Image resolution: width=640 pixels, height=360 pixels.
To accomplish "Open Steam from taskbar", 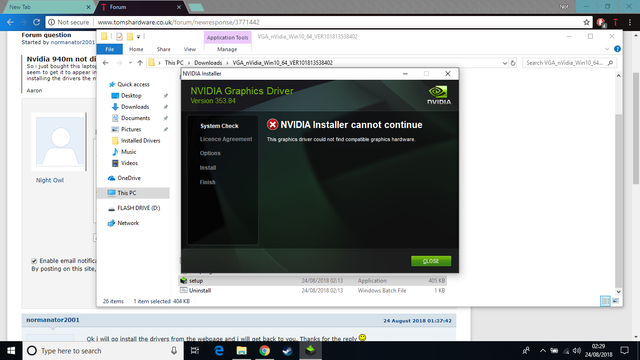I will pos(287,351).
